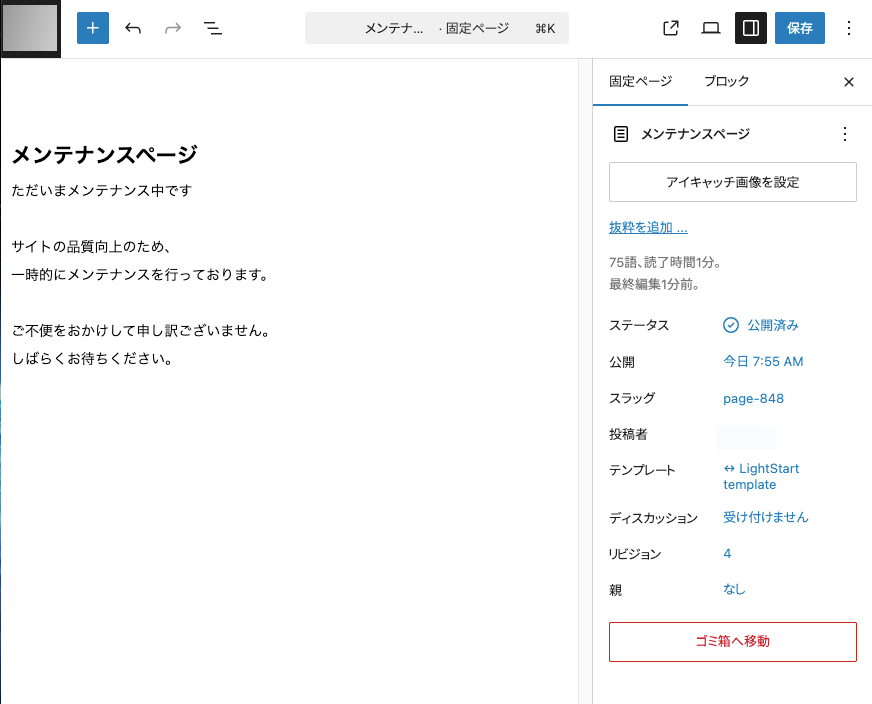Open revisions count 4

pos(727,553)
